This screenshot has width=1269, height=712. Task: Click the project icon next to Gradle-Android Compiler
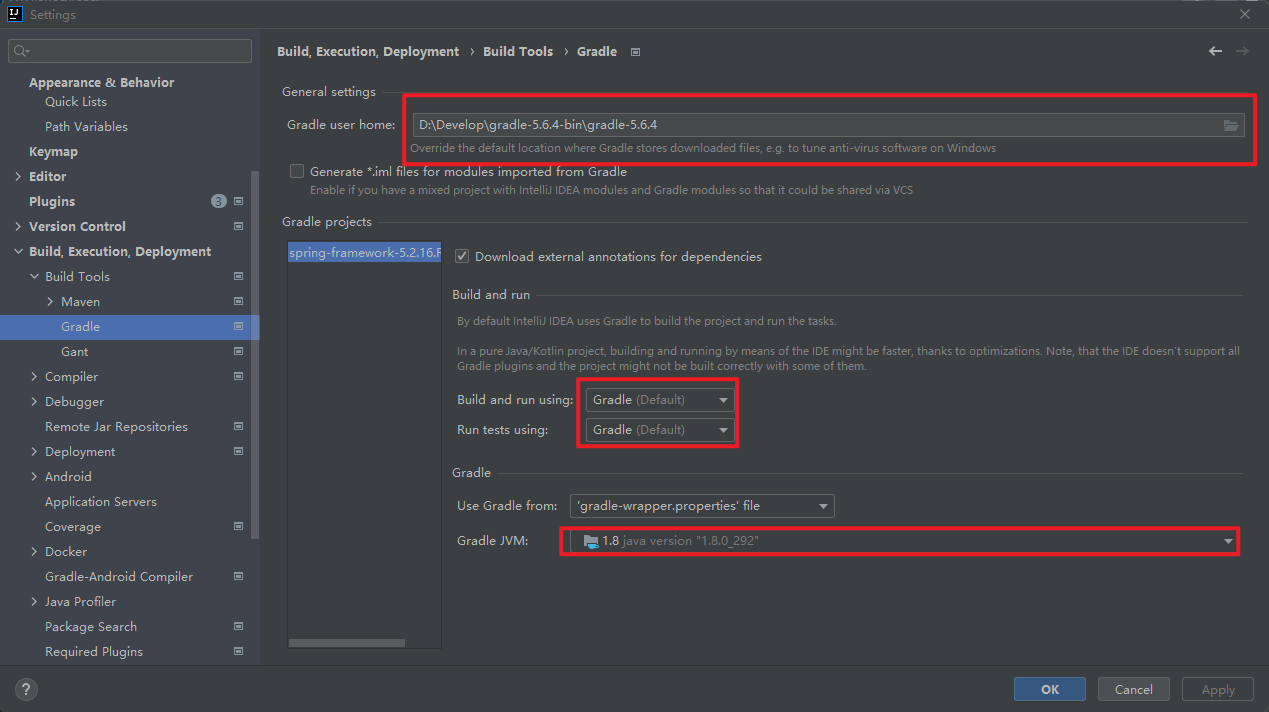pos(238,576)
